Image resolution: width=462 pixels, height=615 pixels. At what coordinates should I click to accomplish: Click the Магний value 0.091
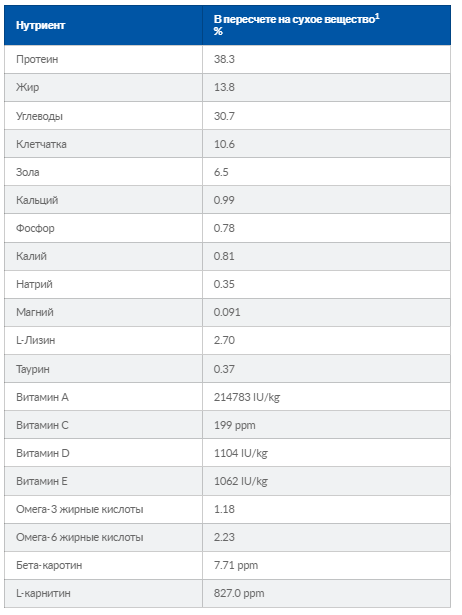tap(227, 312)
